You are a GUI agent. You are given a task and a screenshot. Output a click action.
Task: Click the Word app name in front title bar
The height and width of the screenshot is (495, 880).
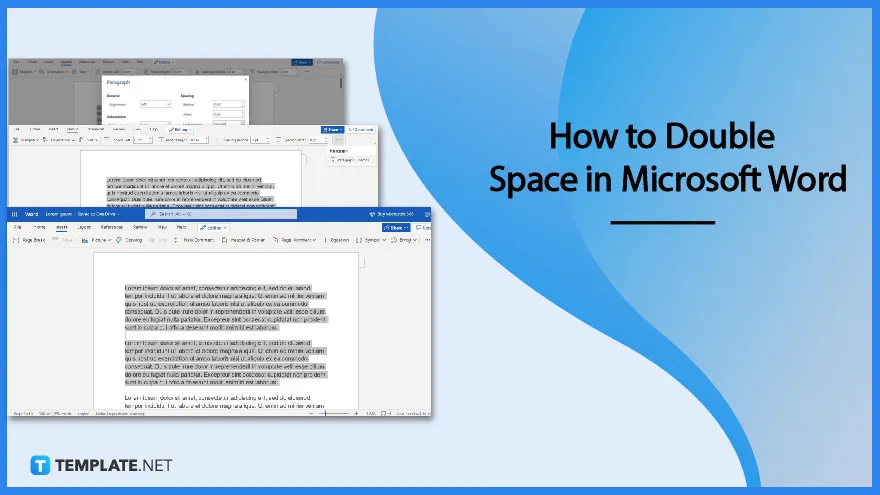coord(31,214)
